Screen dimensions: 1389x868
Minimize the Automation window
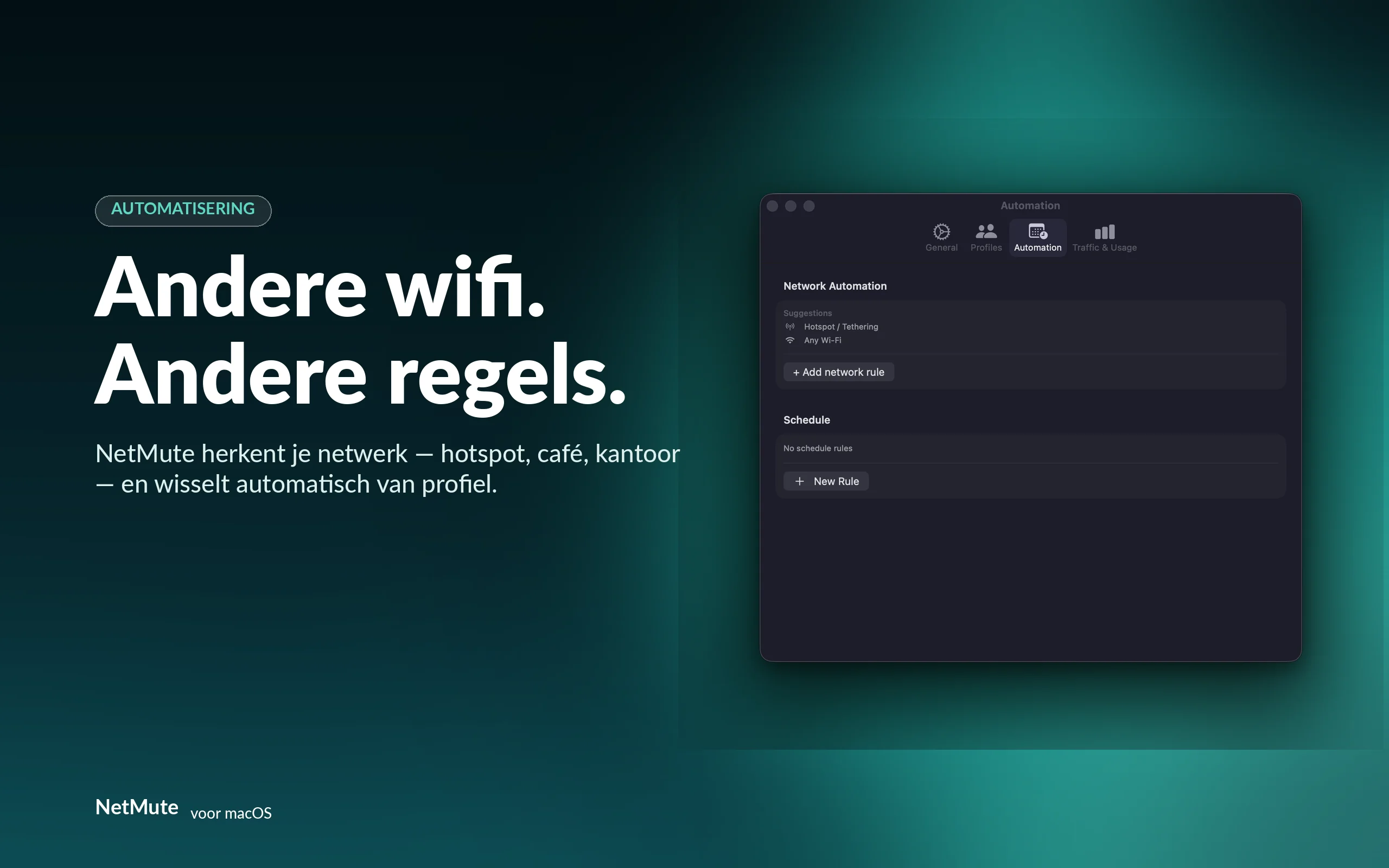click(x=791, y=206)
